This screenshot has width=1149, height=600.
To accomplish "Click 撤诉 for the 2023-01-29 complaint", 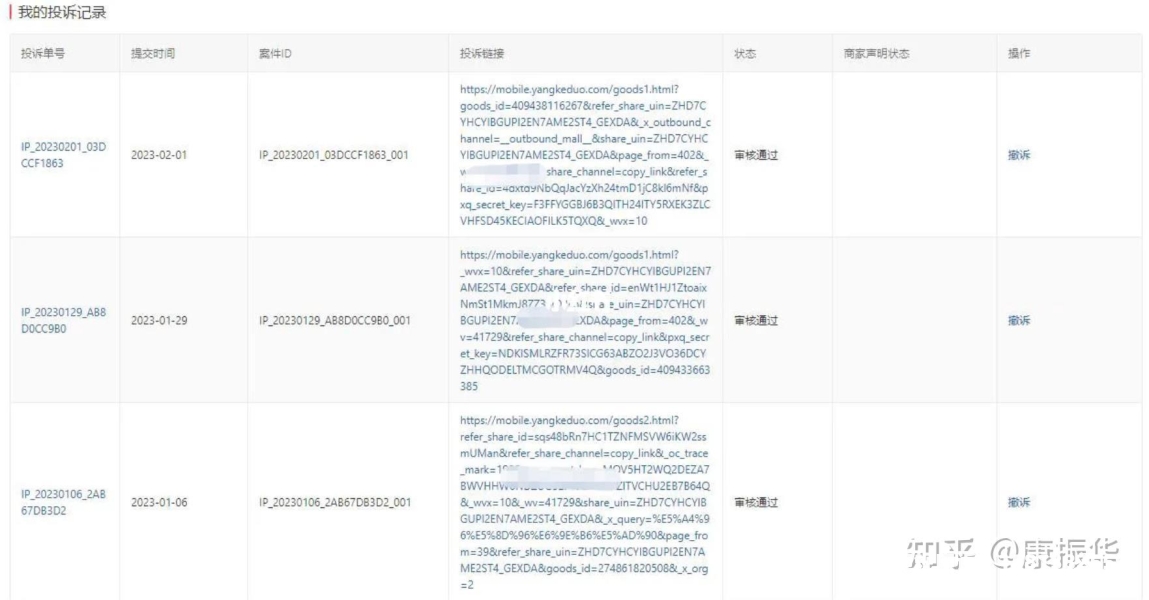I will tap(1019, 320).
